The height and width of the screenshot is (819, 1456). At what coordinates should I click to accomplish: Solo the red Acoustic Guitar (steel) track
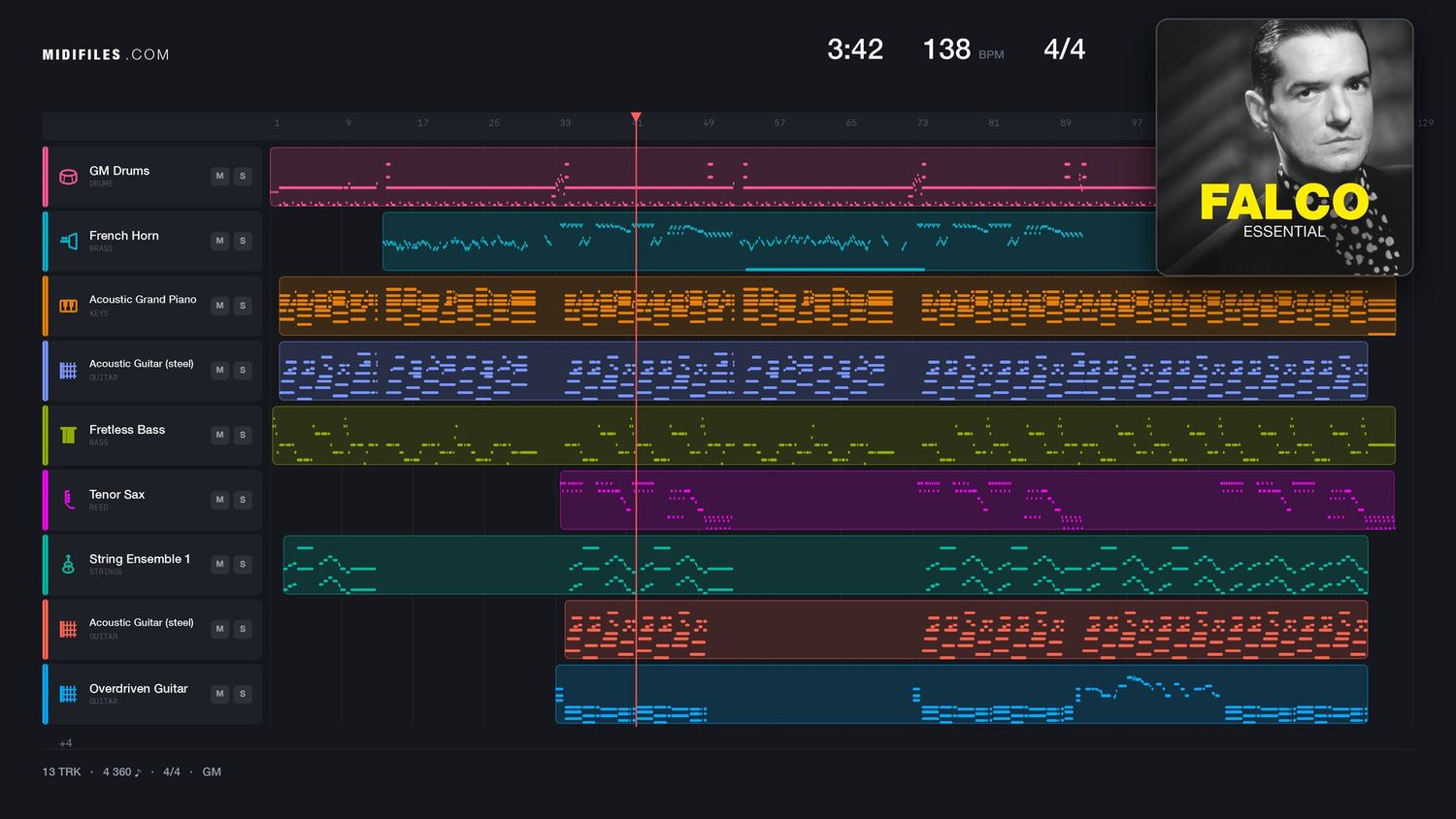(243, 629)
